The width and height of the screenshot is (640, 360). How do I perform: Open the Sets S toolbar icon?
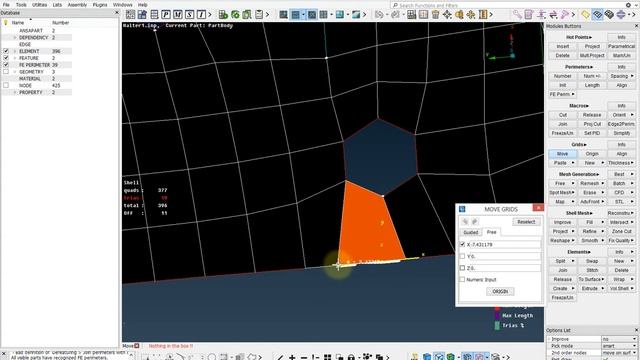(189, 15)
